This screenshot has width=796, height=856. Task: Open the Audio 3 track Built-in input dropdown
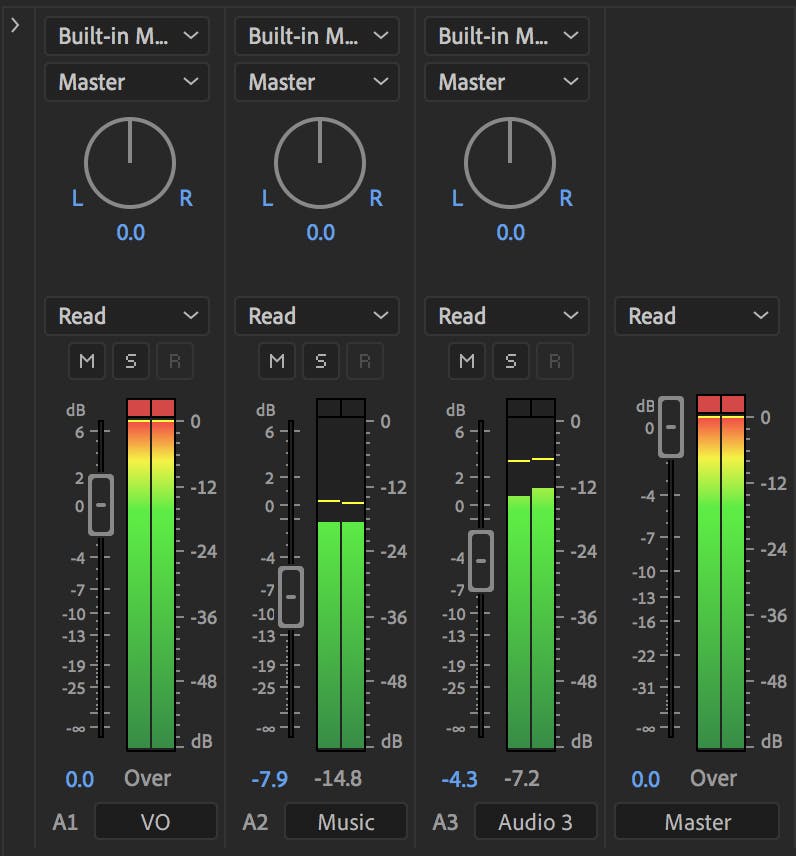pyautogui.click(x=507, y=36)
